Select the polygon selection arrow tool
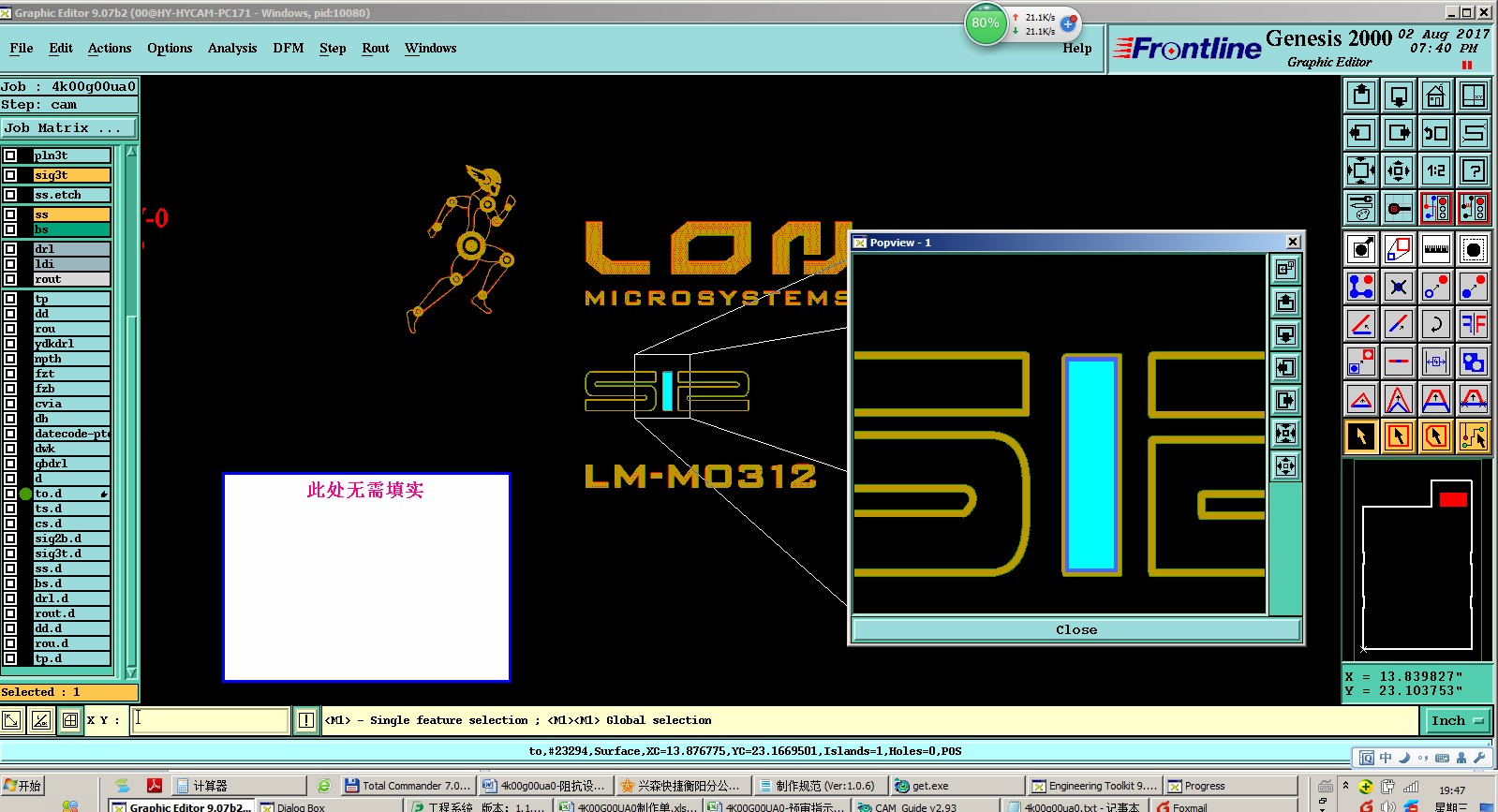This screenshot has width=1498, height=812. (x=1436, y=436)
